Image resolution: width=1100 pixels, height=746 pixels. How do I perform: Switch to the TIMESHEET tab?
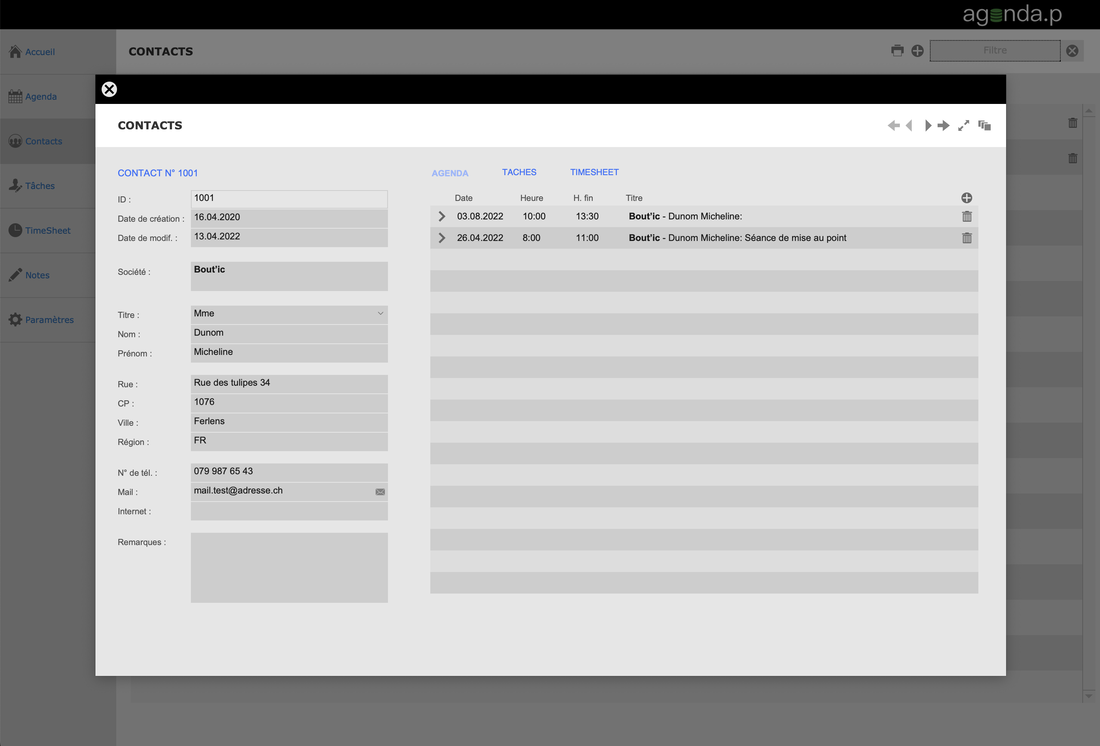pyautogui.click(x=594, y=173)
